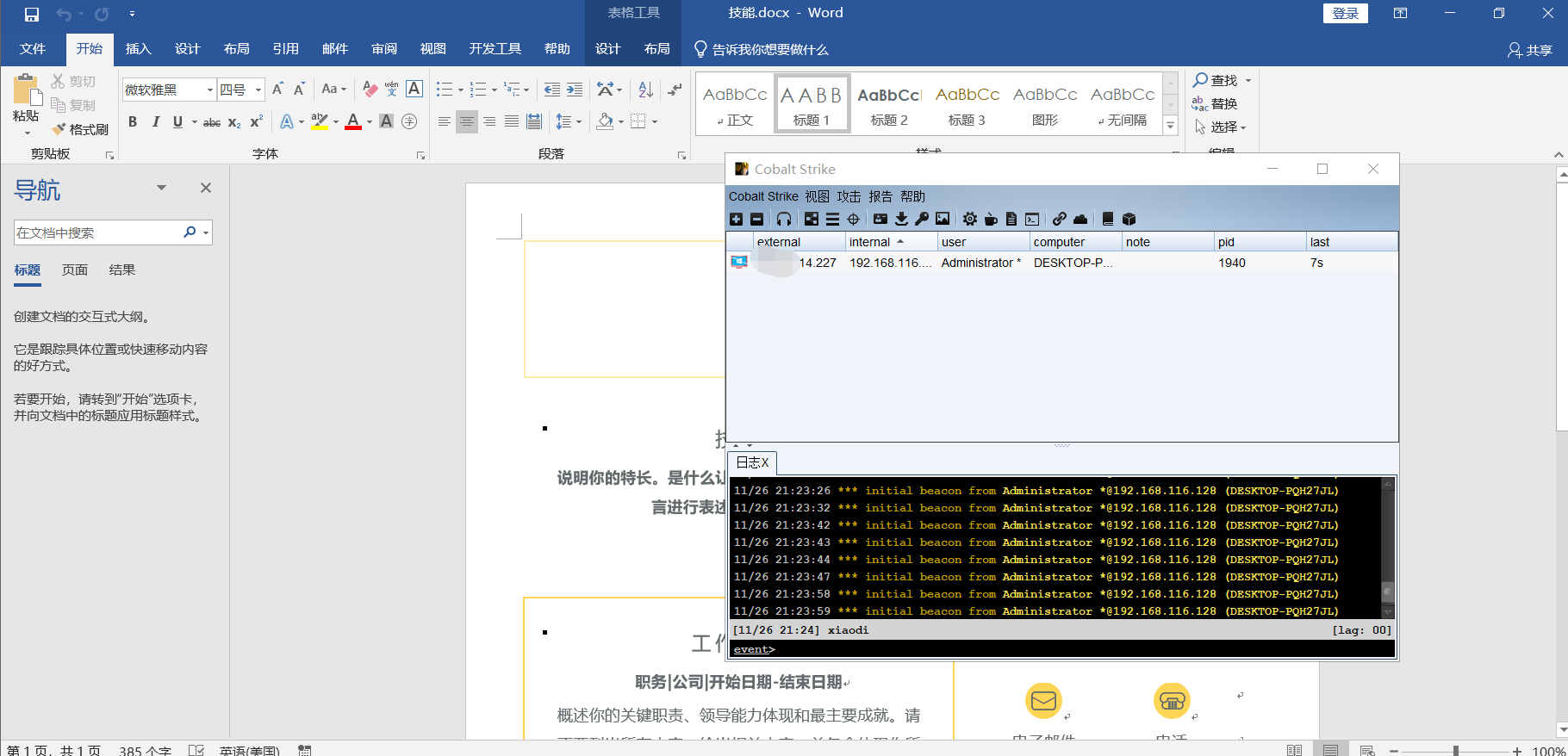1568x756 pixels.
Task: Switch to the 页面 tab in navigation pane
Action: tap(75, 270)
